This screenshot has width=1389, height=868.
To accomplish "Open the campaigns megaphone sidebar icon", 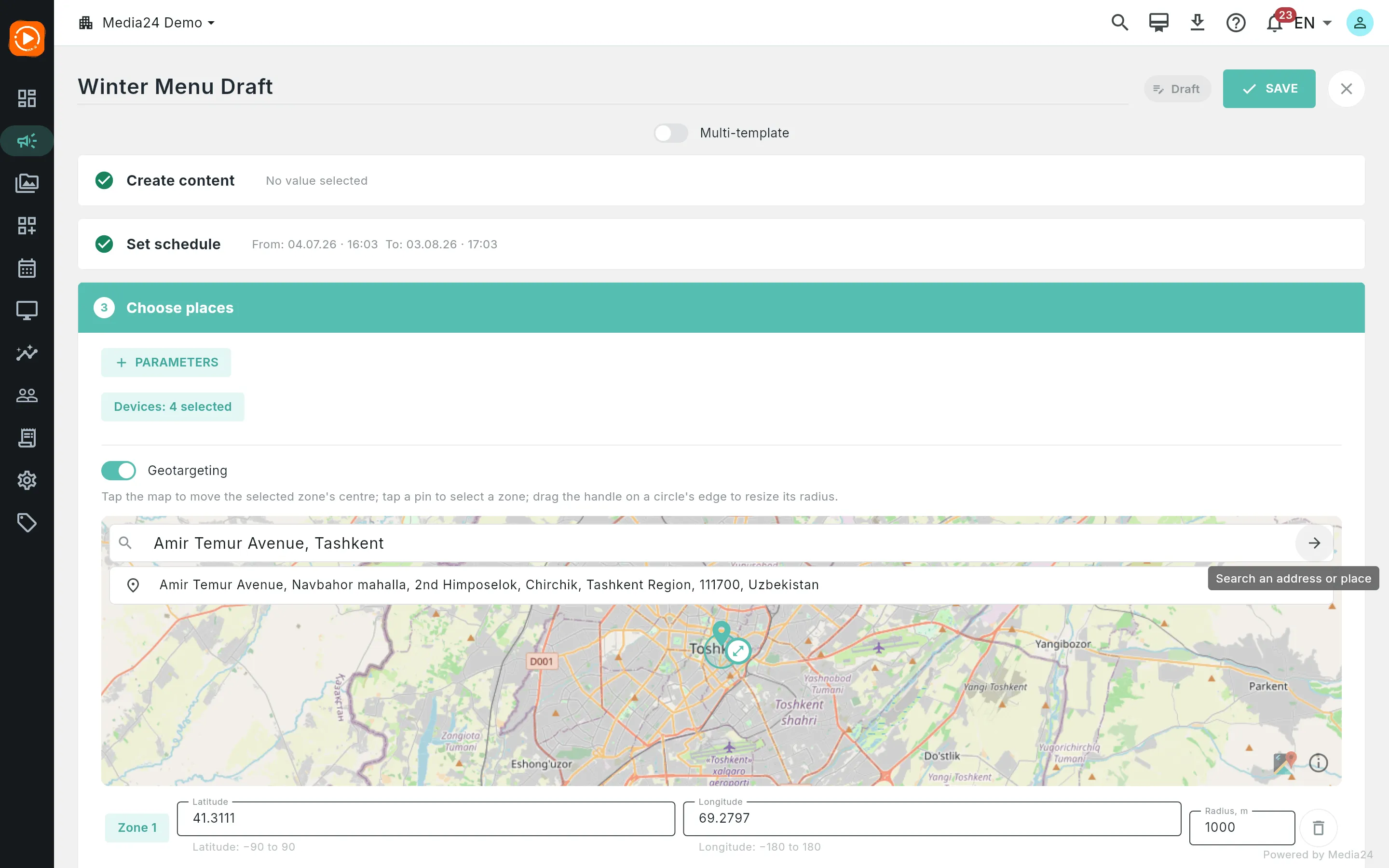I will pos(27,141).
